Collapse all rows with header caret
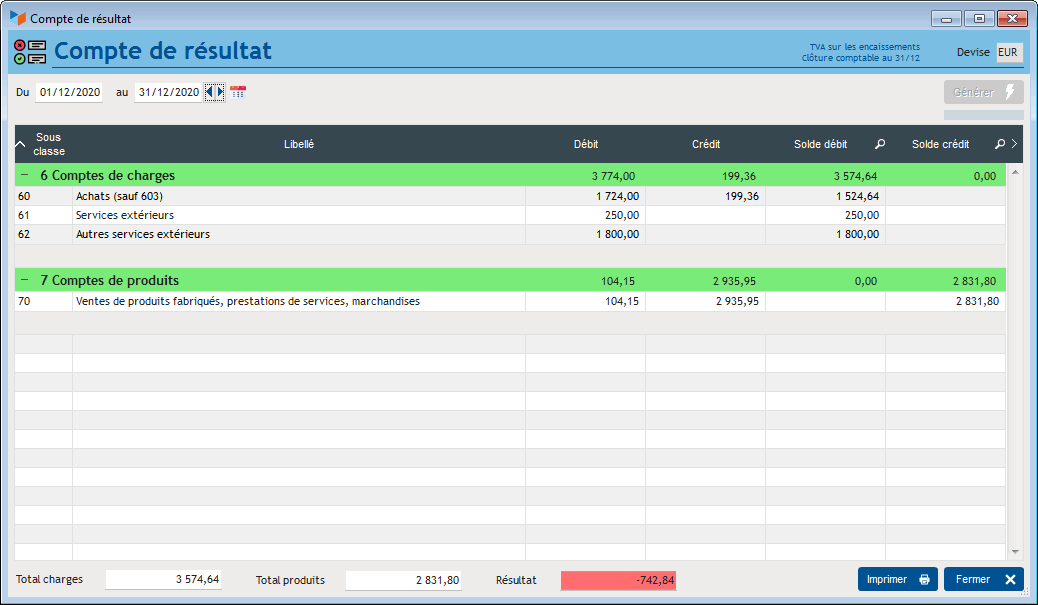1038x605 pixels. tap(21, 144)
